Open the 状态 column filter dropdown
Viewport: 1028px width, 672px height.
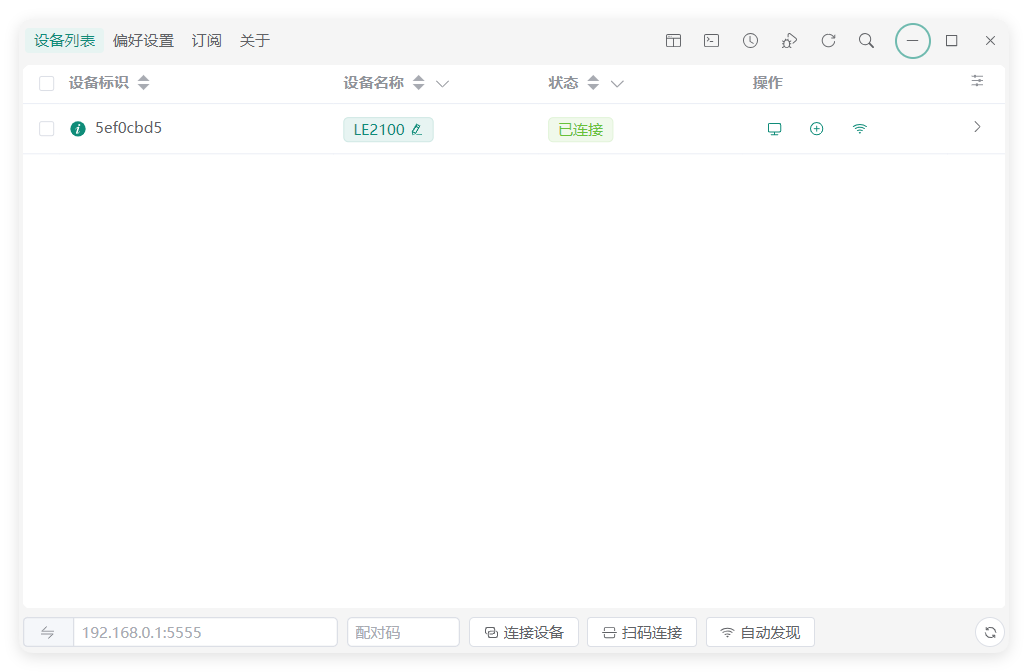pos(617,83)
